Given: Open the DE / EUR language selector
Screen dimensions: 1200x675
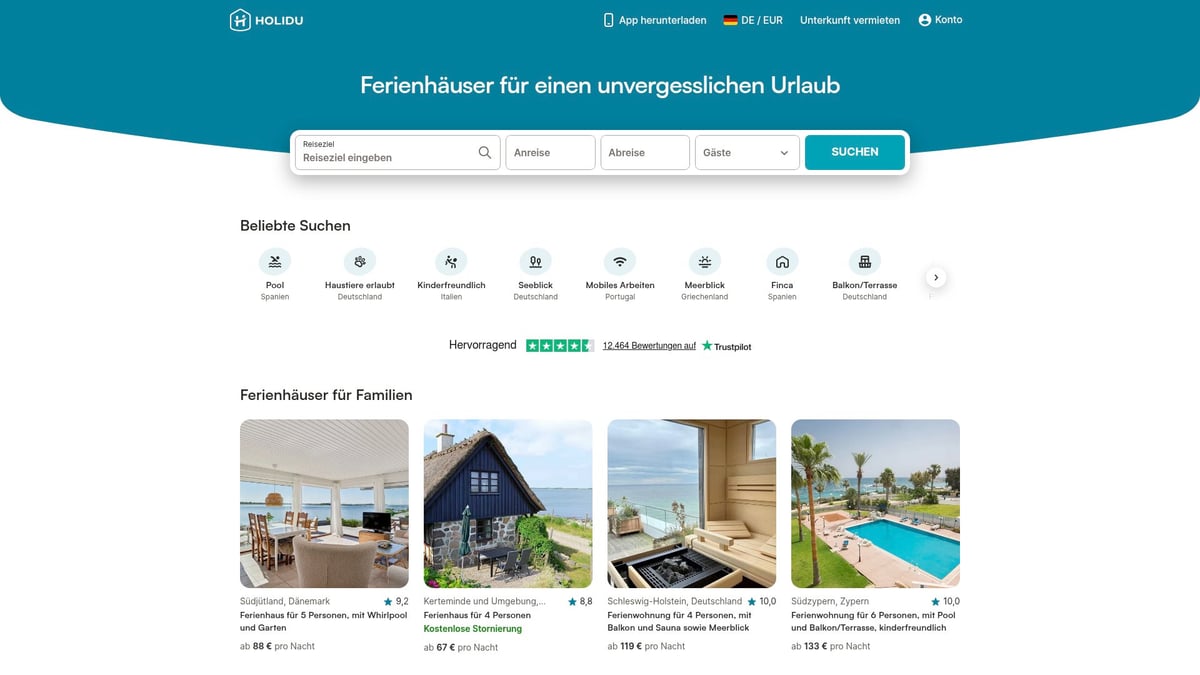Looking at the screenshot, I should 753,20.
